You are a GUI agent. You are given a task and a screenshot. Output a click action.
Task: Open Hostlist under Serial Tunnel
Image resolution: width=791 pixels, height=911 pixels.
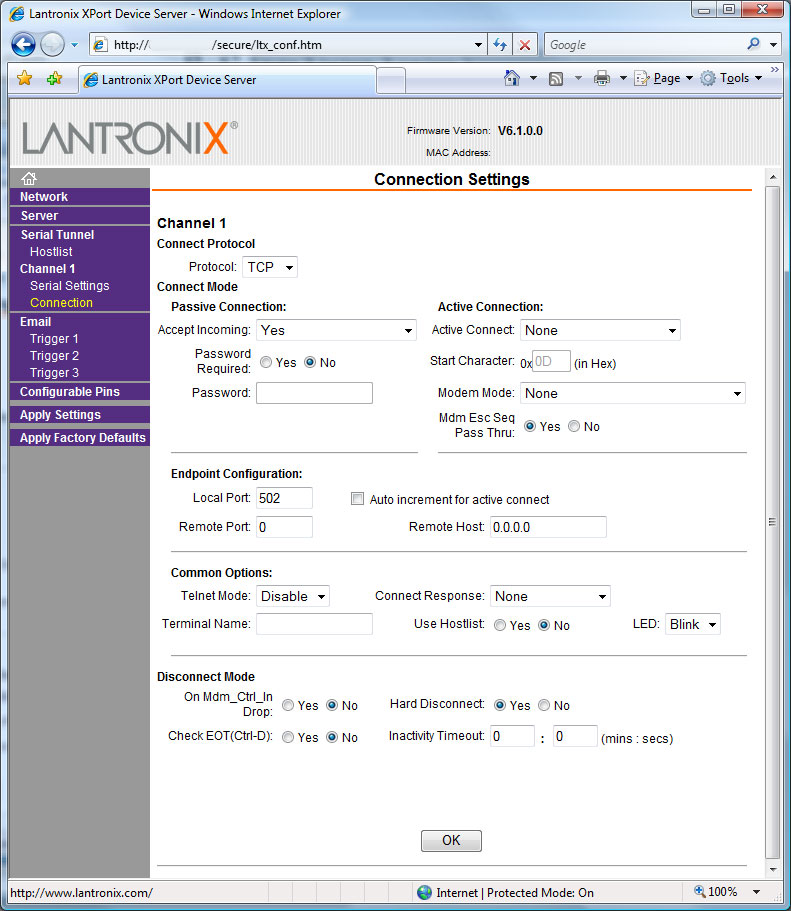51,252
